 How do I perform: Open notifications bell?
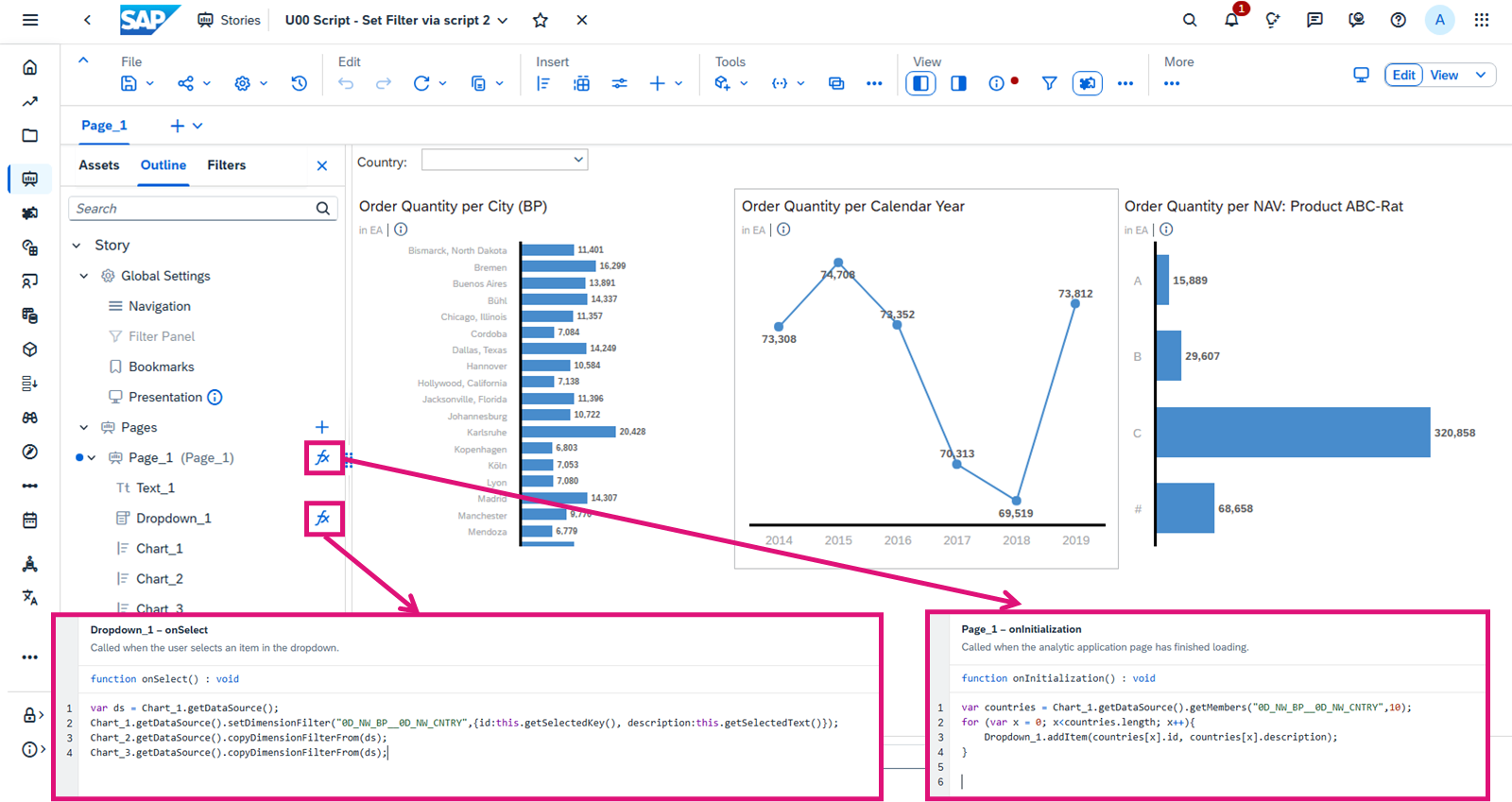1231,20
